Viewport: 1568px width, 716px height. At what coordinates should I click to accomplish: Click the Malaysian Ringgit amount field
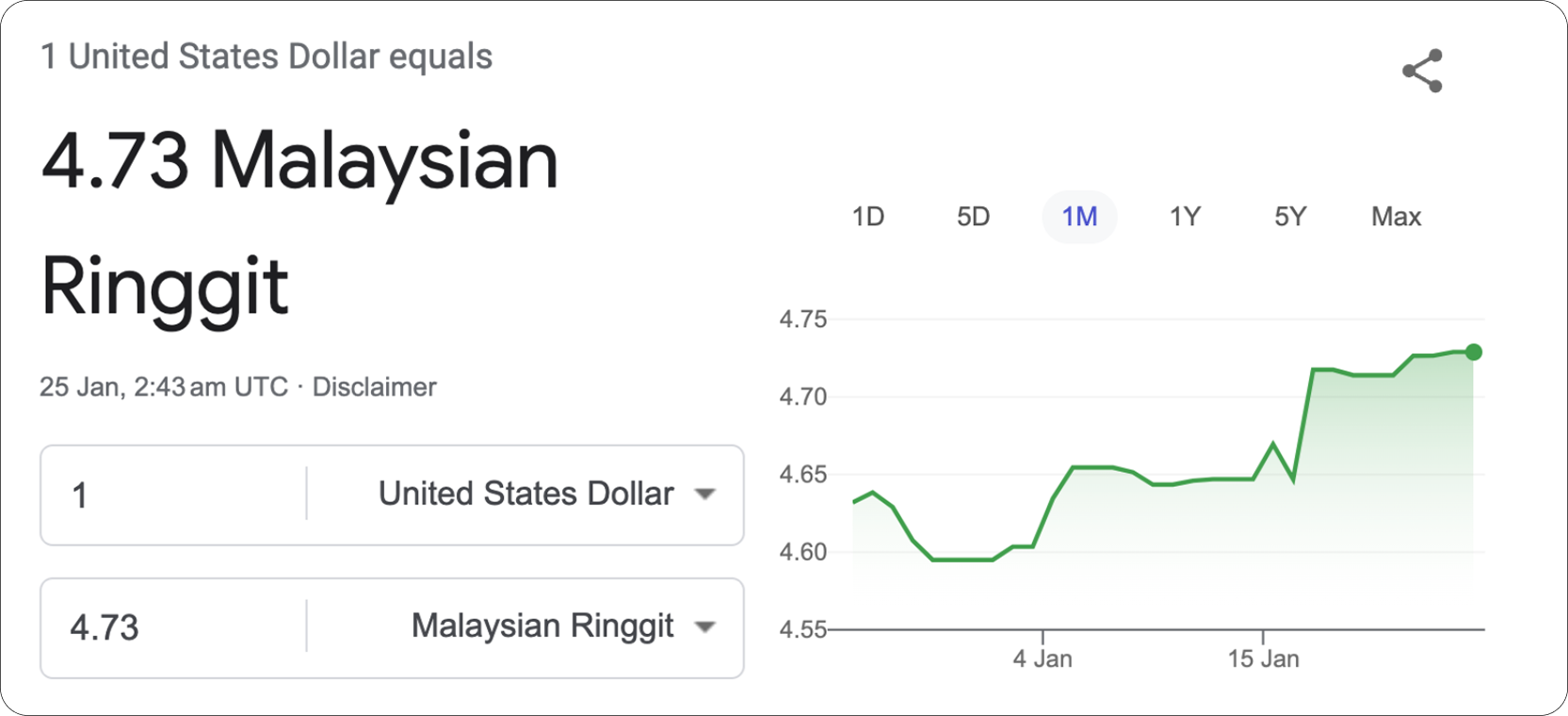click(x=179, y=627)
